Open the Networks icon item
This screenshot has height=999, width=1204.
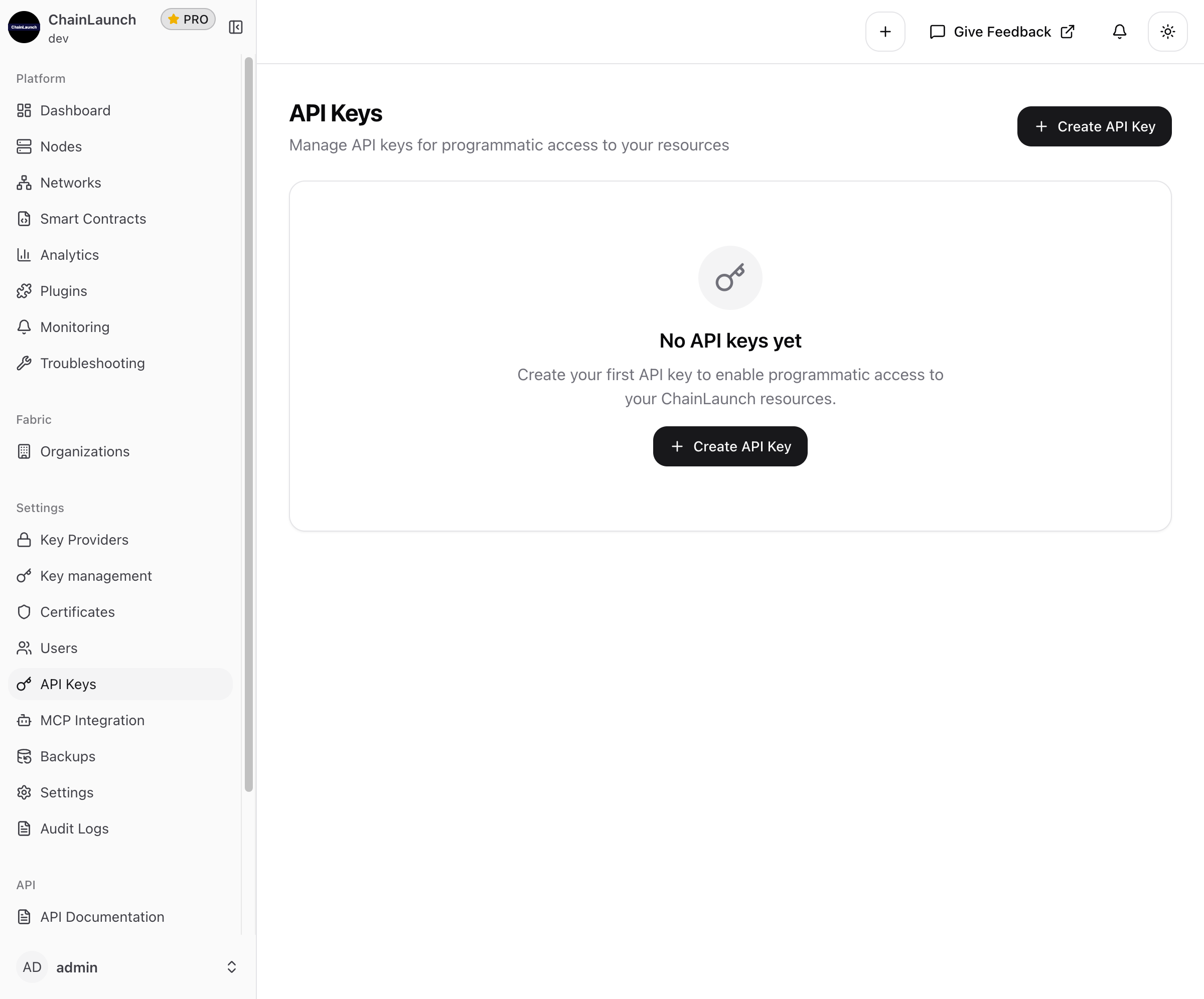pyautogui.click(x=24, y=183)
